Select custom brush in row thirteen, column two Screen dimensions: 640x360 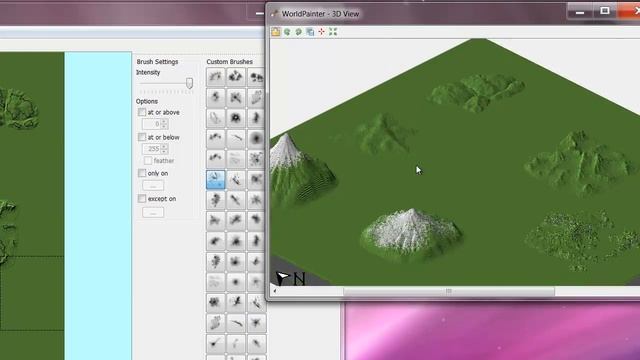[236, 323]
